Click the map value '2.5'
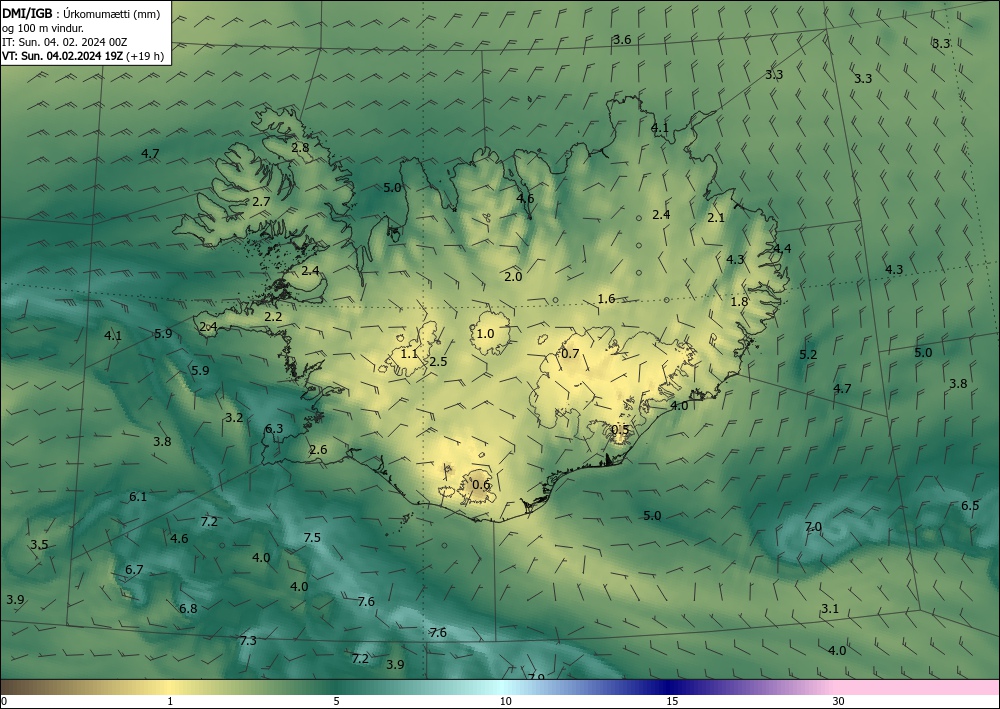This screenshot has height=709, width=1000. point(438,362)
